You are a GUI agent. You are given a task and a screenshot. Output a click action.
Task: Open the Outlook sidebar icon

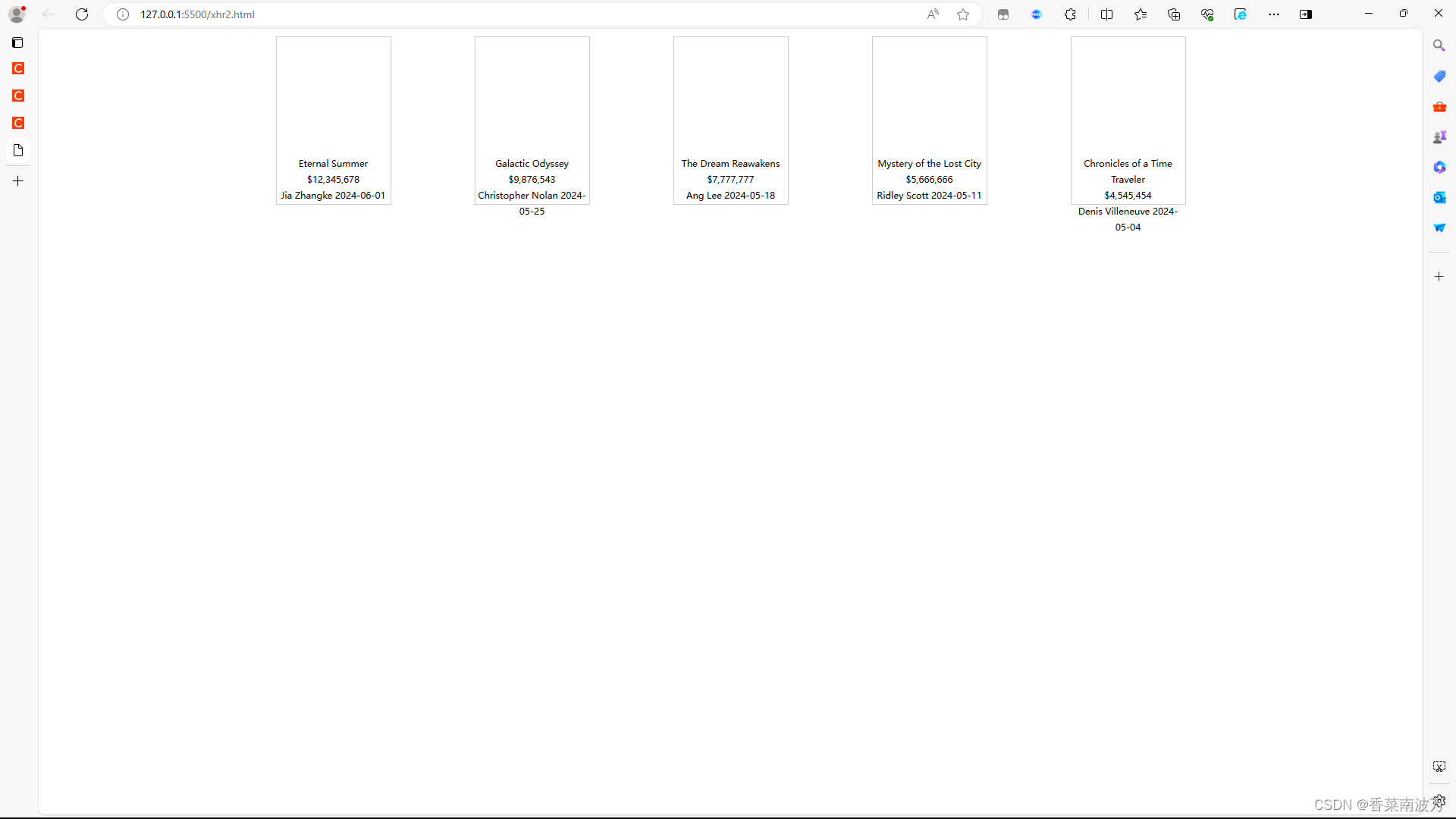(1439, 197)
